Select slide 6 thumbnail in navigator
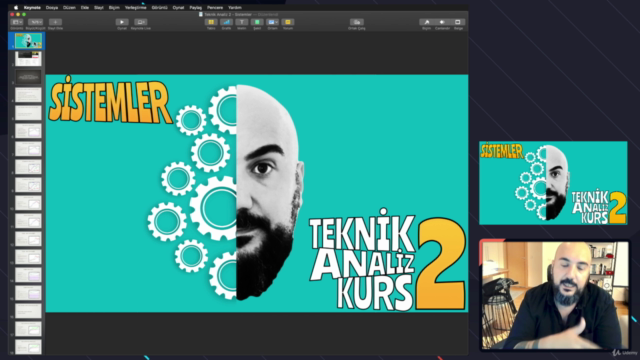Viewport: 640px width, 360px height. [x=28, y=131]
